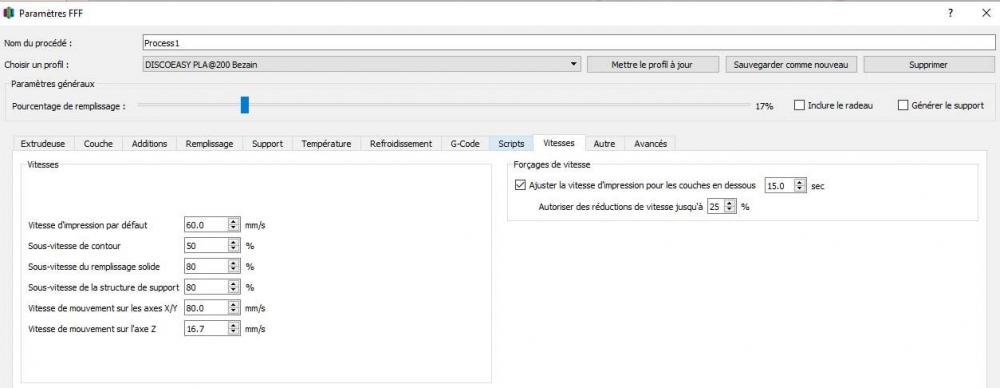Click Sous-vitesse du remplissage solide field
1000x388 pixels.
click(206, 266)
